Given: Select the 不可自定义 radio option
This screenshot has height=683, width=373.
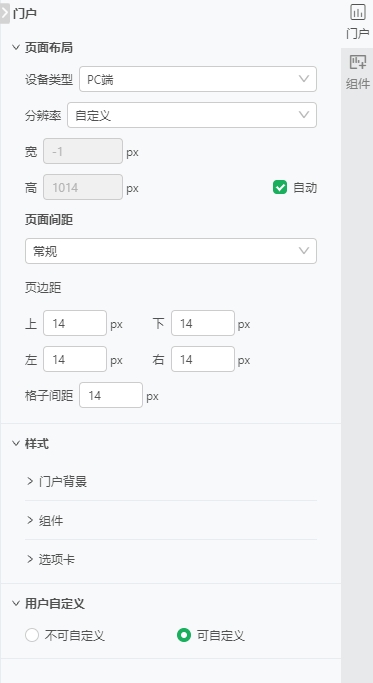Looking at the screenshot, I should [32, 635].
